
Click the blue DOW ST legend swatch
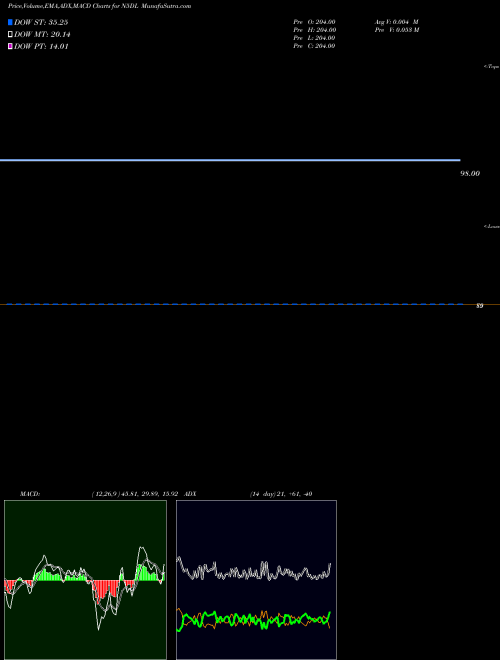tap(10, 22)
